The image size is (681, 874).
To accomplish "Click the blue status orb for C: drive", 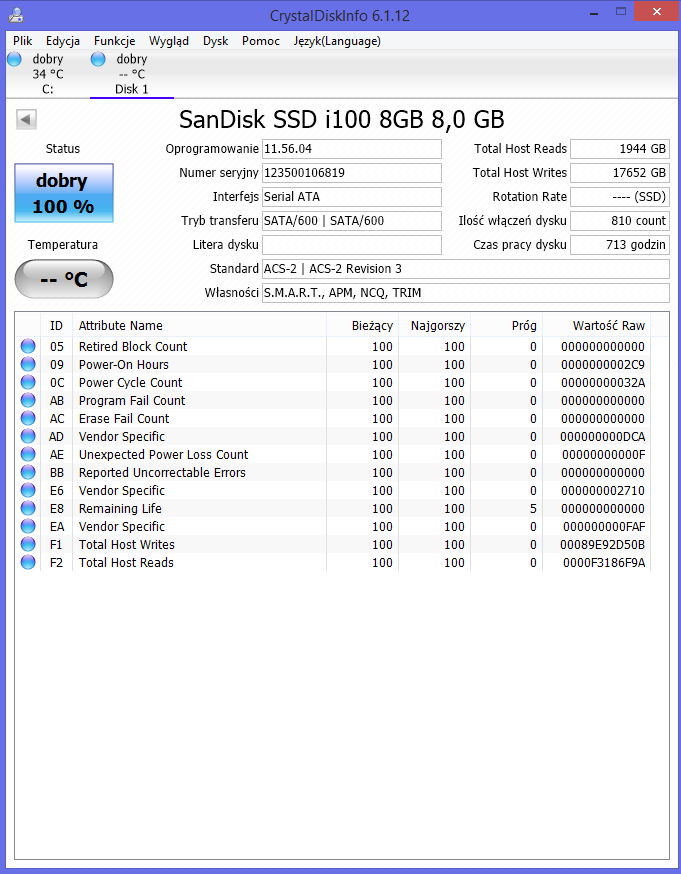I will (x=14, y=59).
